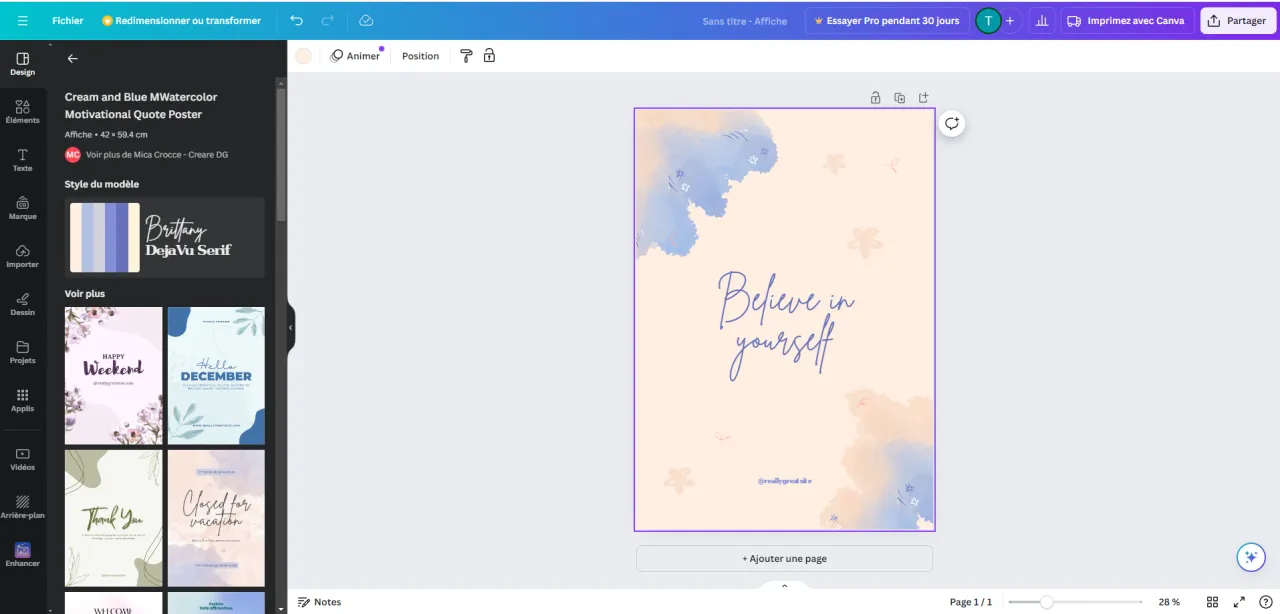Click the copy style roller icon
This screenshot has height=614, width=1280.
(466, 56)
